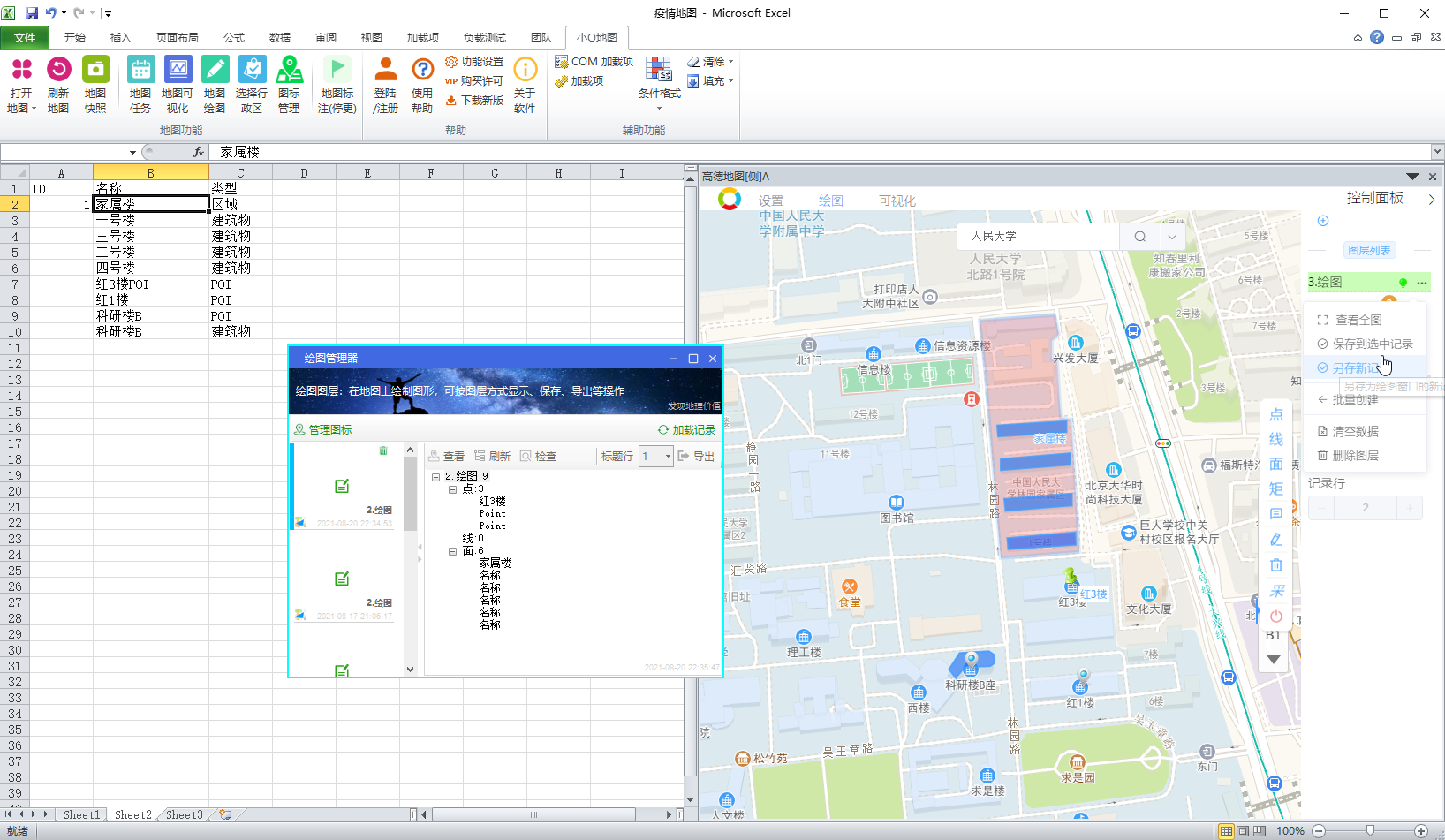This screenshot has width=1445, height=840.
Task: Open 关于软件 about info
Action: (x=525, y=85)
